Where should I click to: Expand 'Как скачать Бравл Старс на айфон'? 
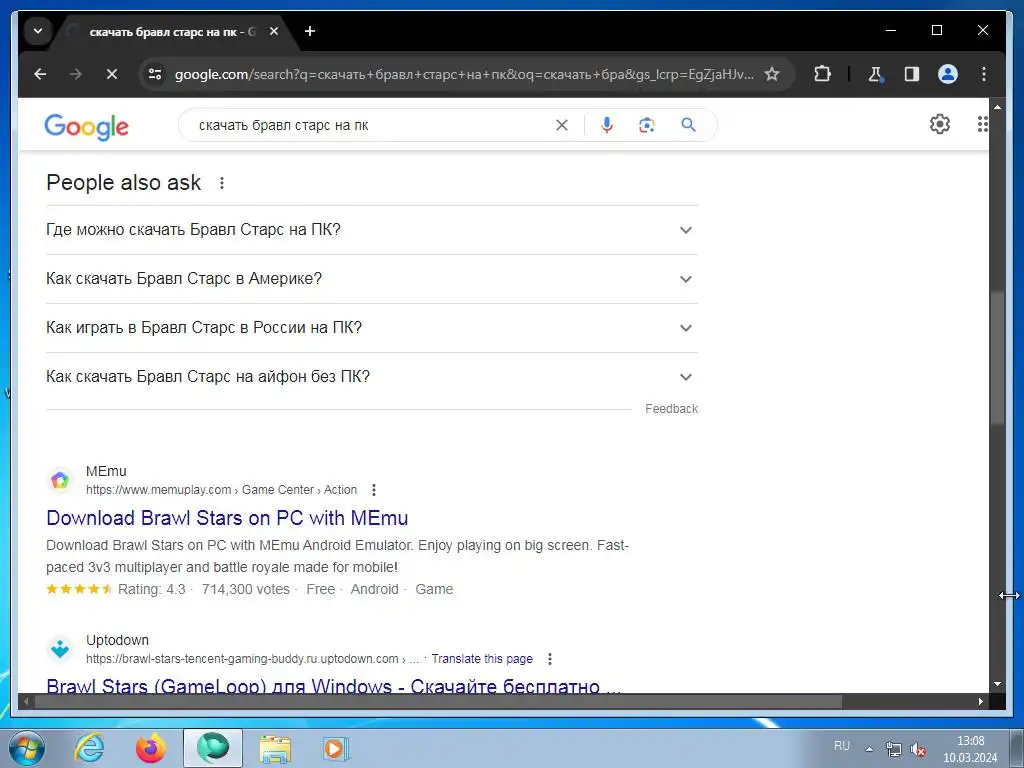[x=372, y=377]
